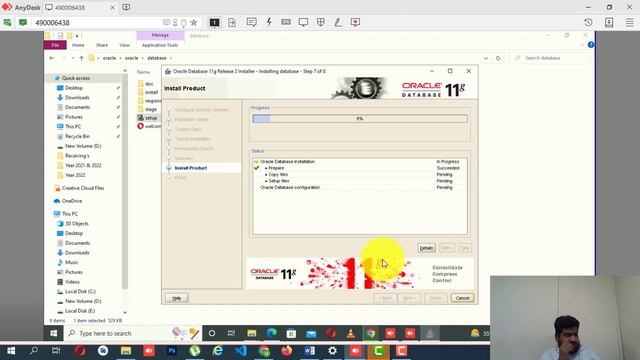This screenshot has height=360, width=640.
Task: Open AnyDesk file transfer icon
Action: click(232, 22)
